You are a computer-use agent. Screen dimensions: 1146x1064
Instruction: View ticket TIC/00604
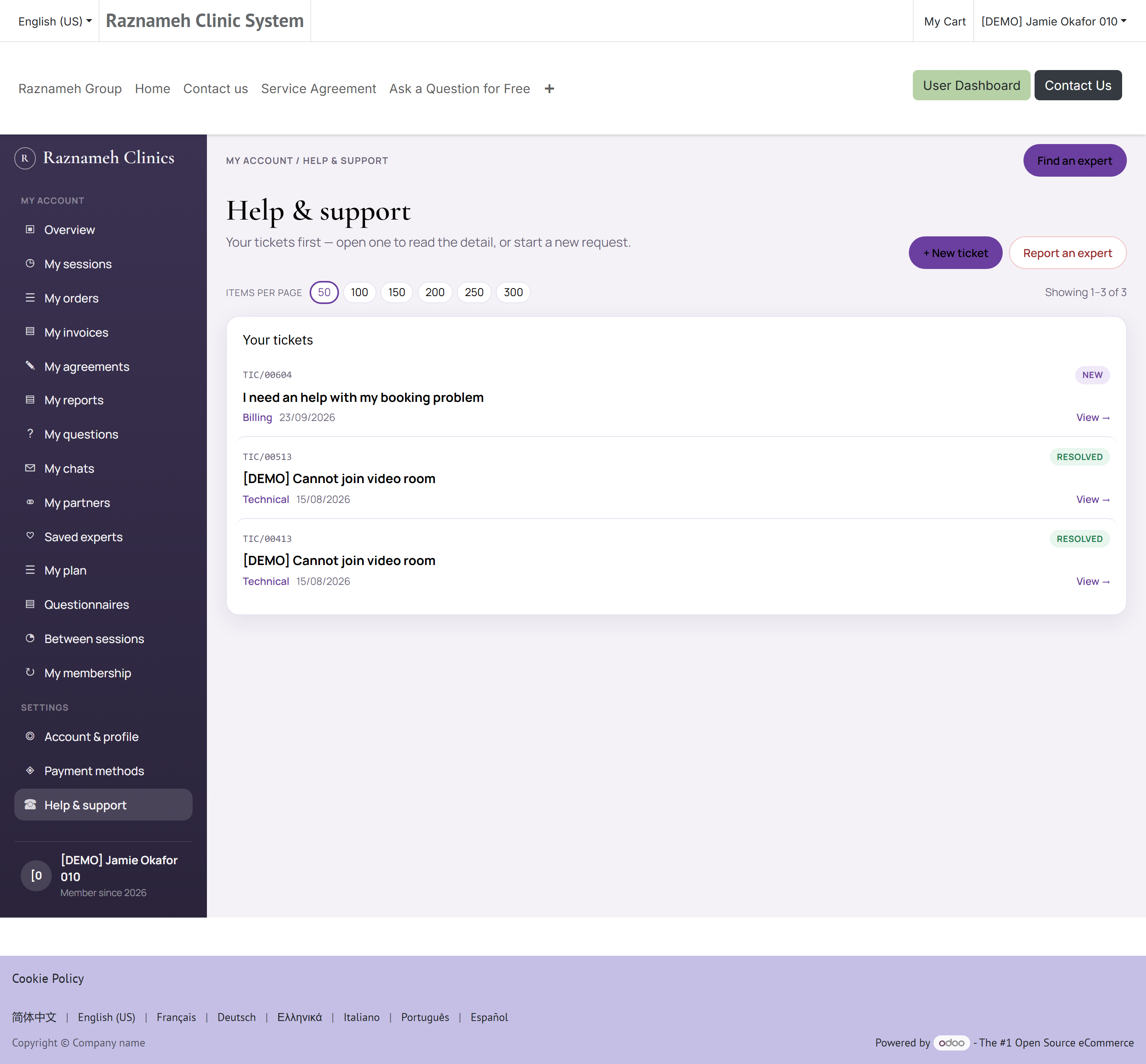pyautogui.click(x=1092, y=417)
